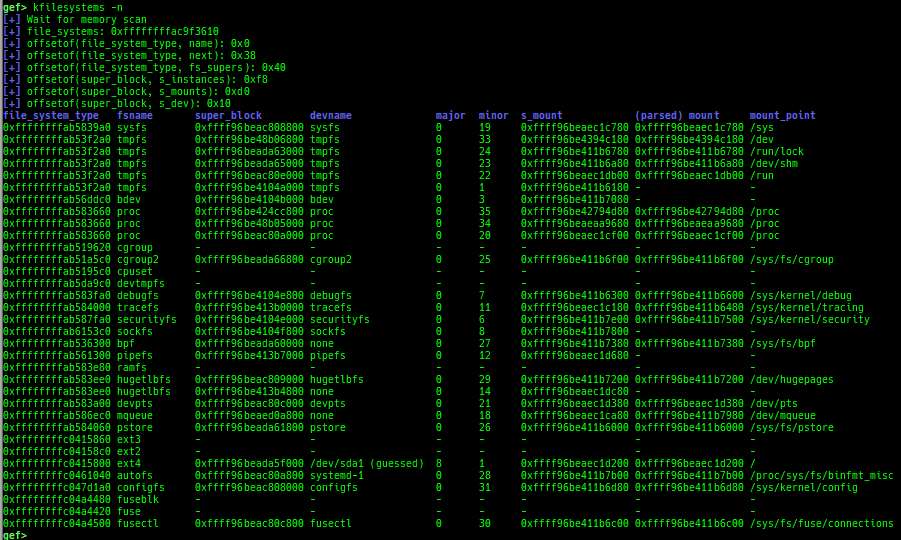Screen dimensions: 901x540
Task: Click mount point '/sys/kernel/debug'
Action: tap(800, 295)
